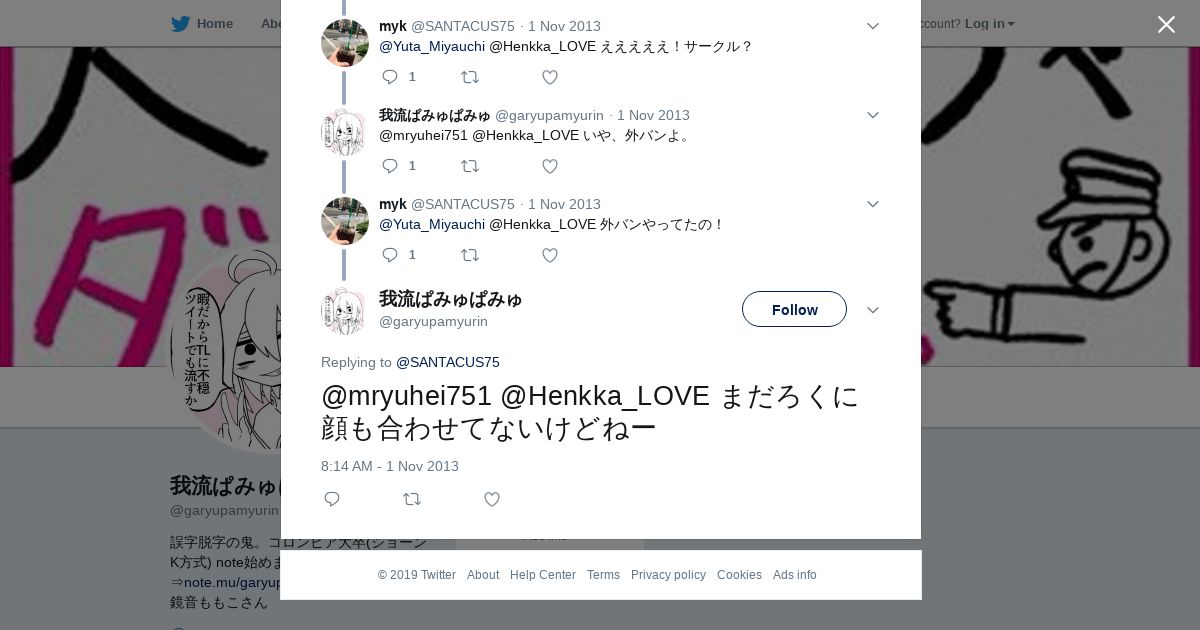Open the Log in dropdown
The height and width of the screenshot is (630, 1200).
click(989, 23)
